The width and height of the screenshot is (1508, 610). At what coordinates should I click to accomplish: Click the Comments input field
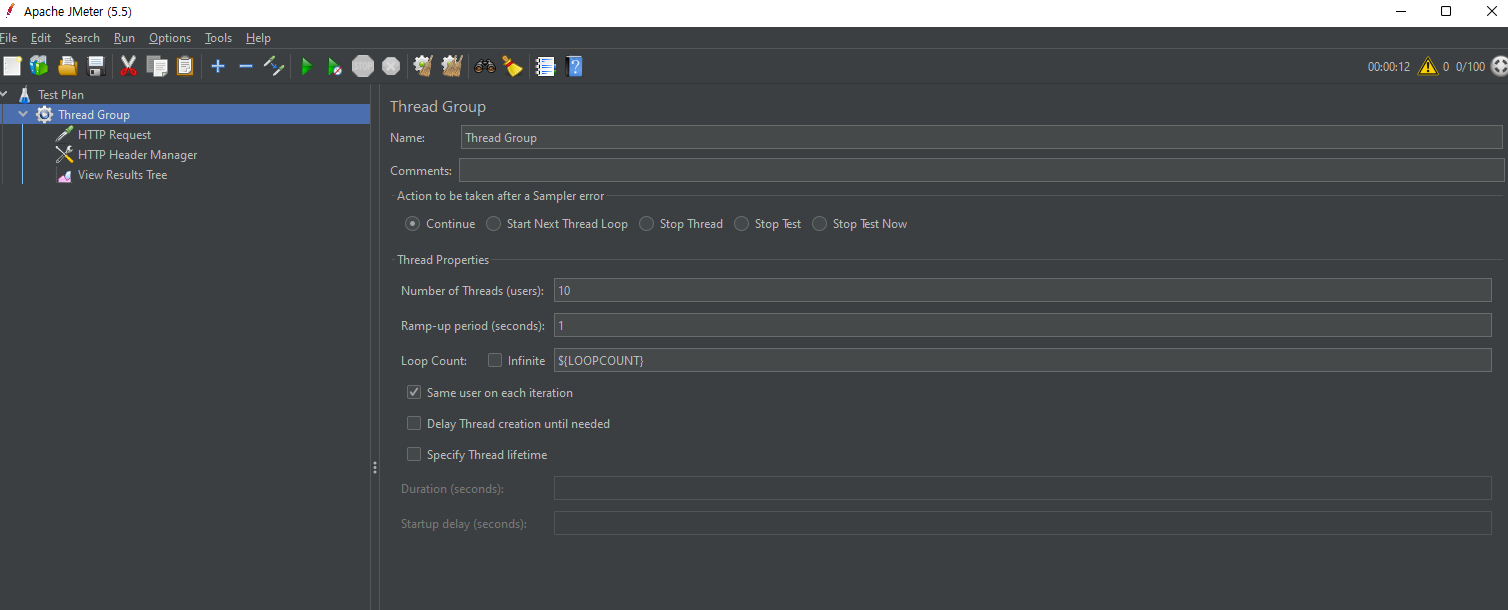pyautogui.click(x=981, y=170)
